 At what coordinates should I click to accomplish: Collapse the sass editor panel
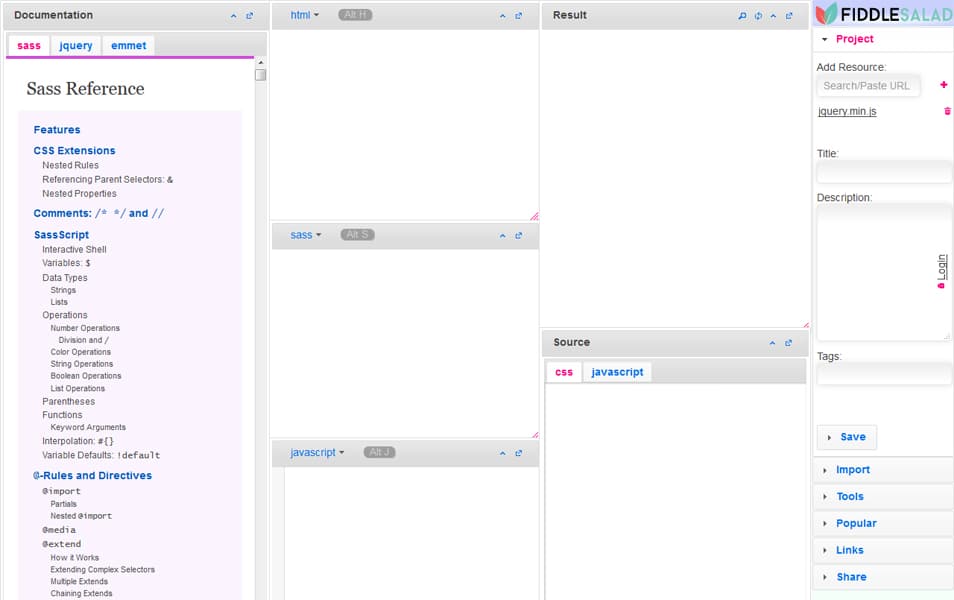click(502, 236)
